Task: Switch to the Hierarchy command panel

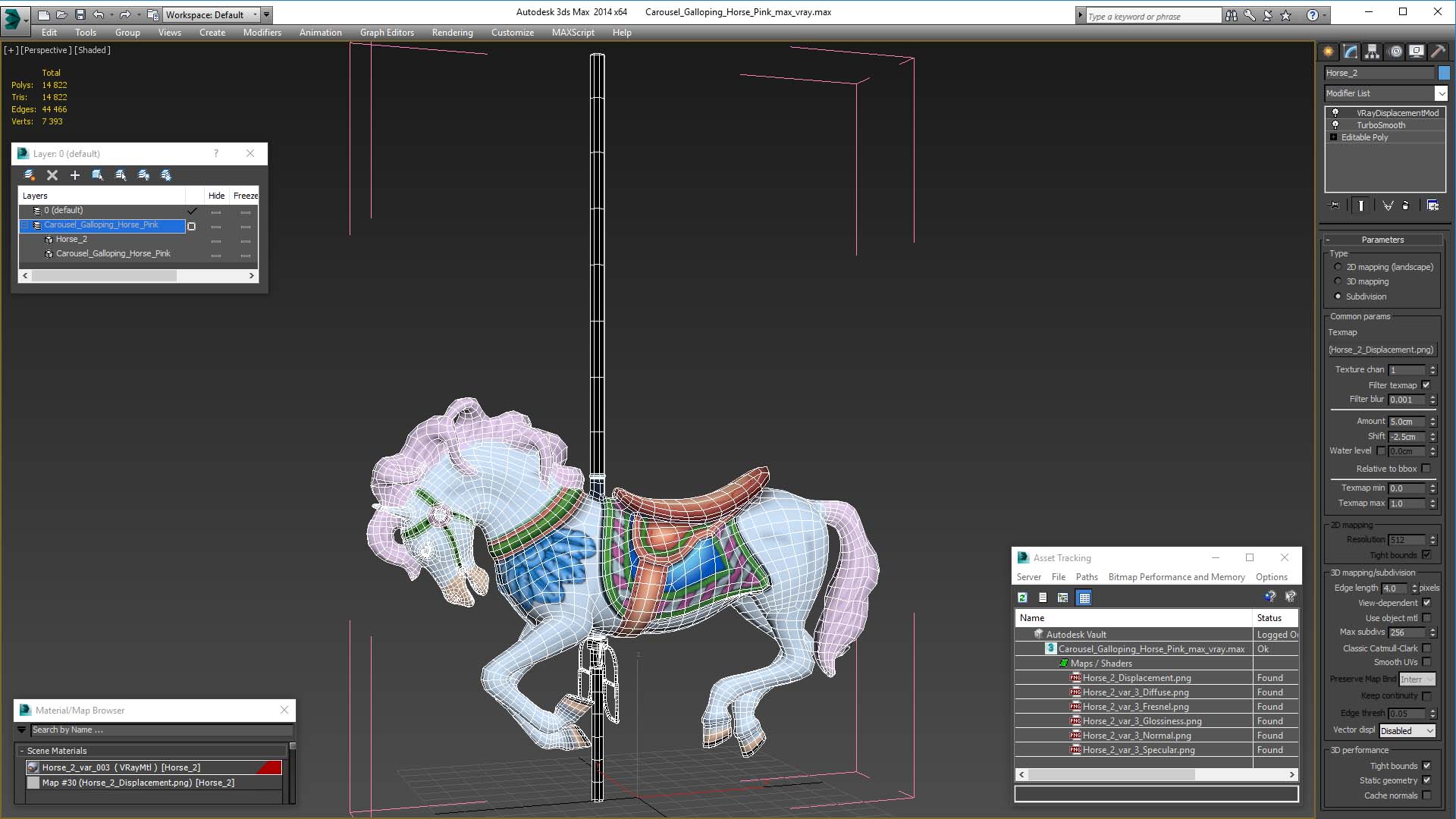Action: click(x=1373, y=52)
